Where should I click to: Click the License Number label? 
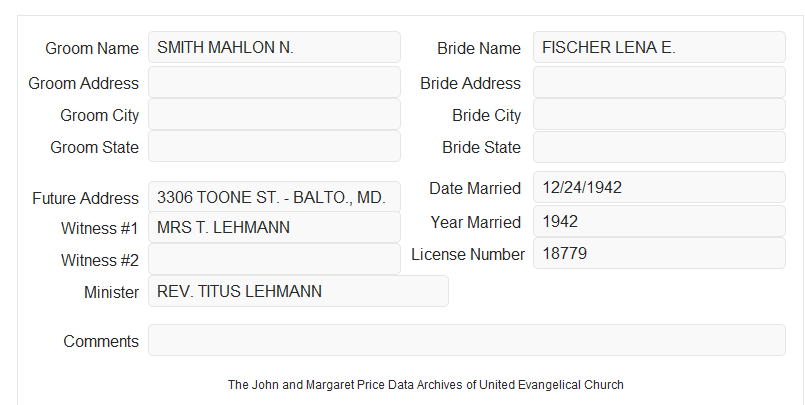[468, 255]
